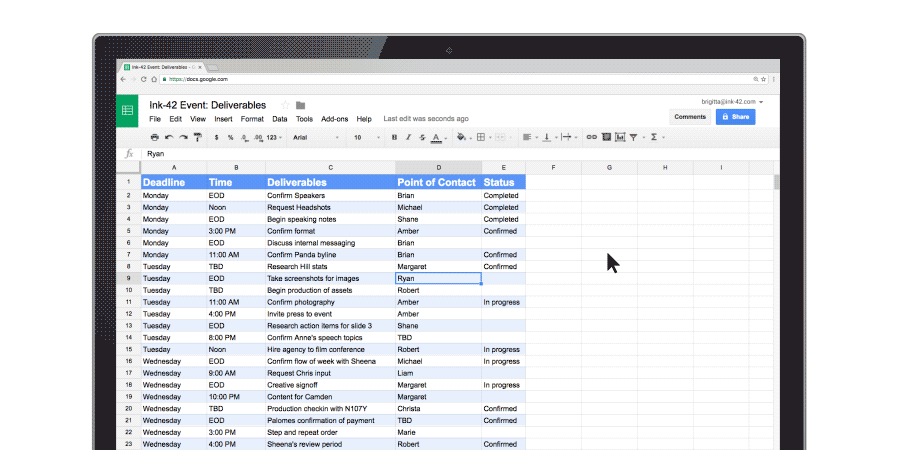Open the font size dropdown

point(367,138)
